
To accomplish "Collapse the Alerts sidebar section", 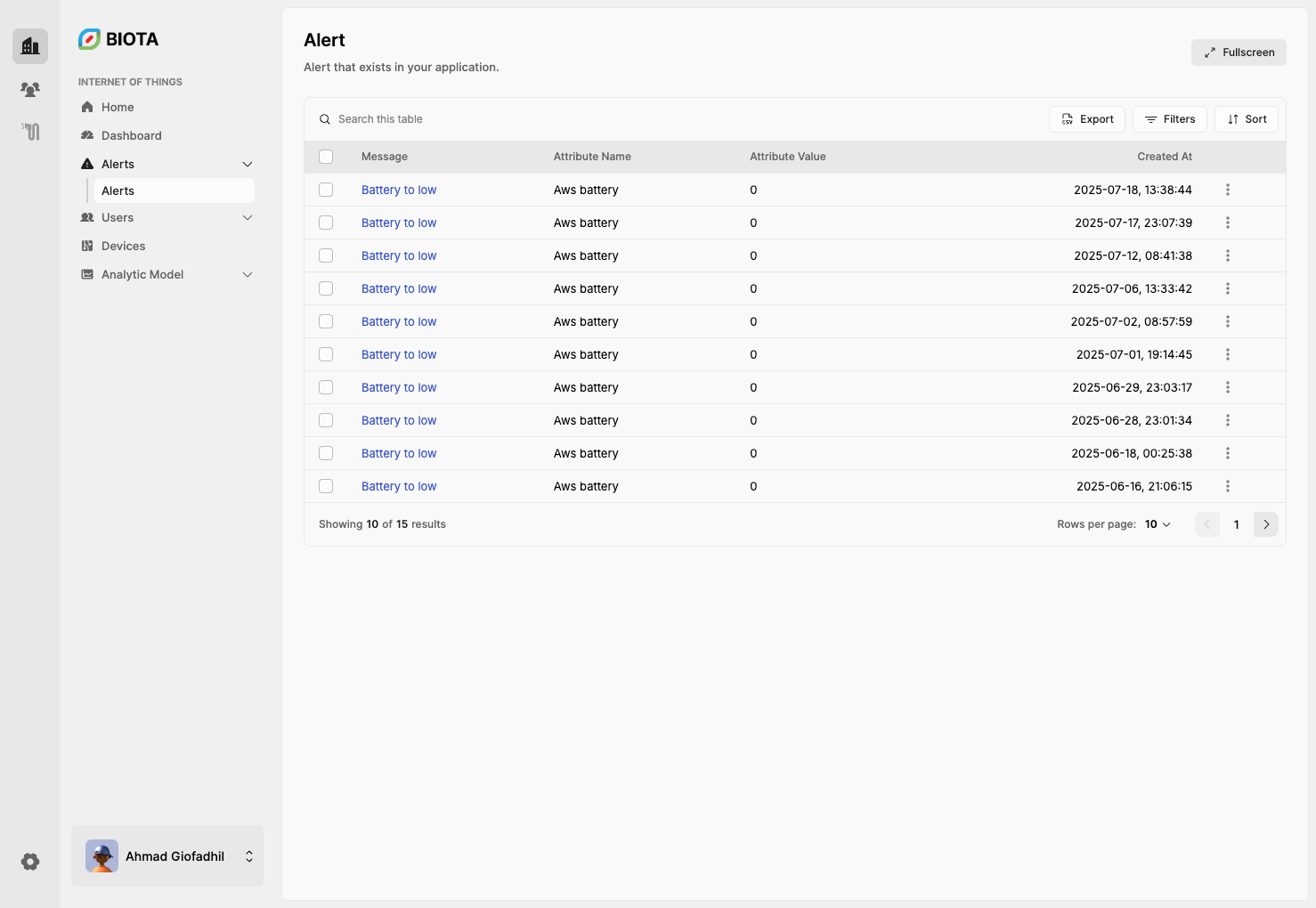I will (x=248, y=164).
